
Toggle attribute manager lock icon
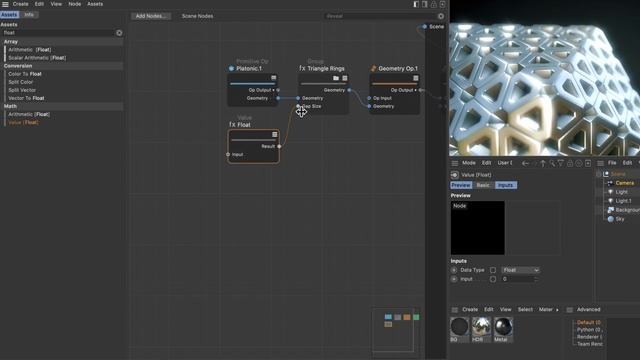point(570,163)
